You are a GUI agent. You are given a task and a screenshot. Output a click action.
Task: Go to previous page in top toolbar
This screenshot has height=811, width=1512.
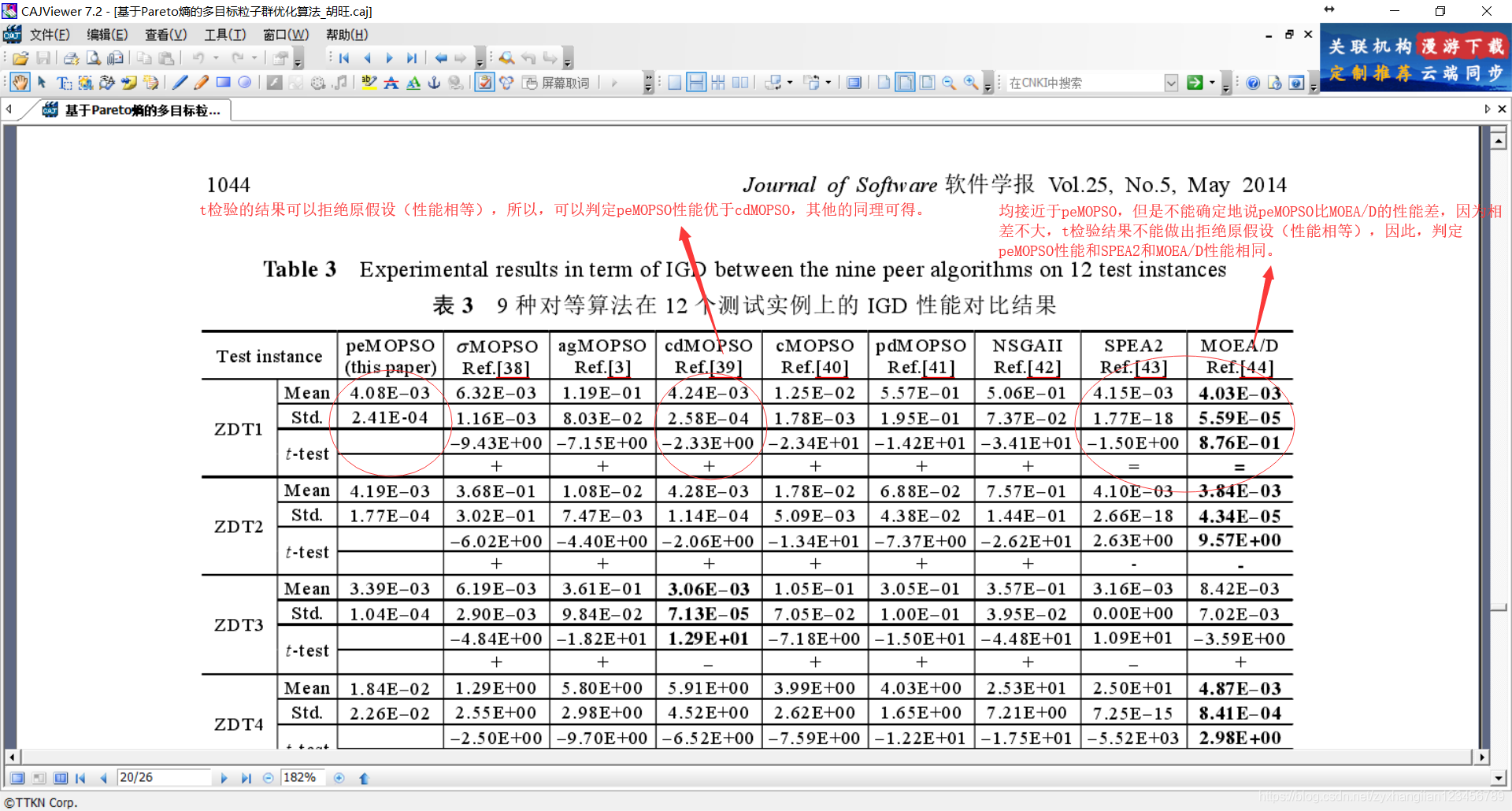[367, 58]
